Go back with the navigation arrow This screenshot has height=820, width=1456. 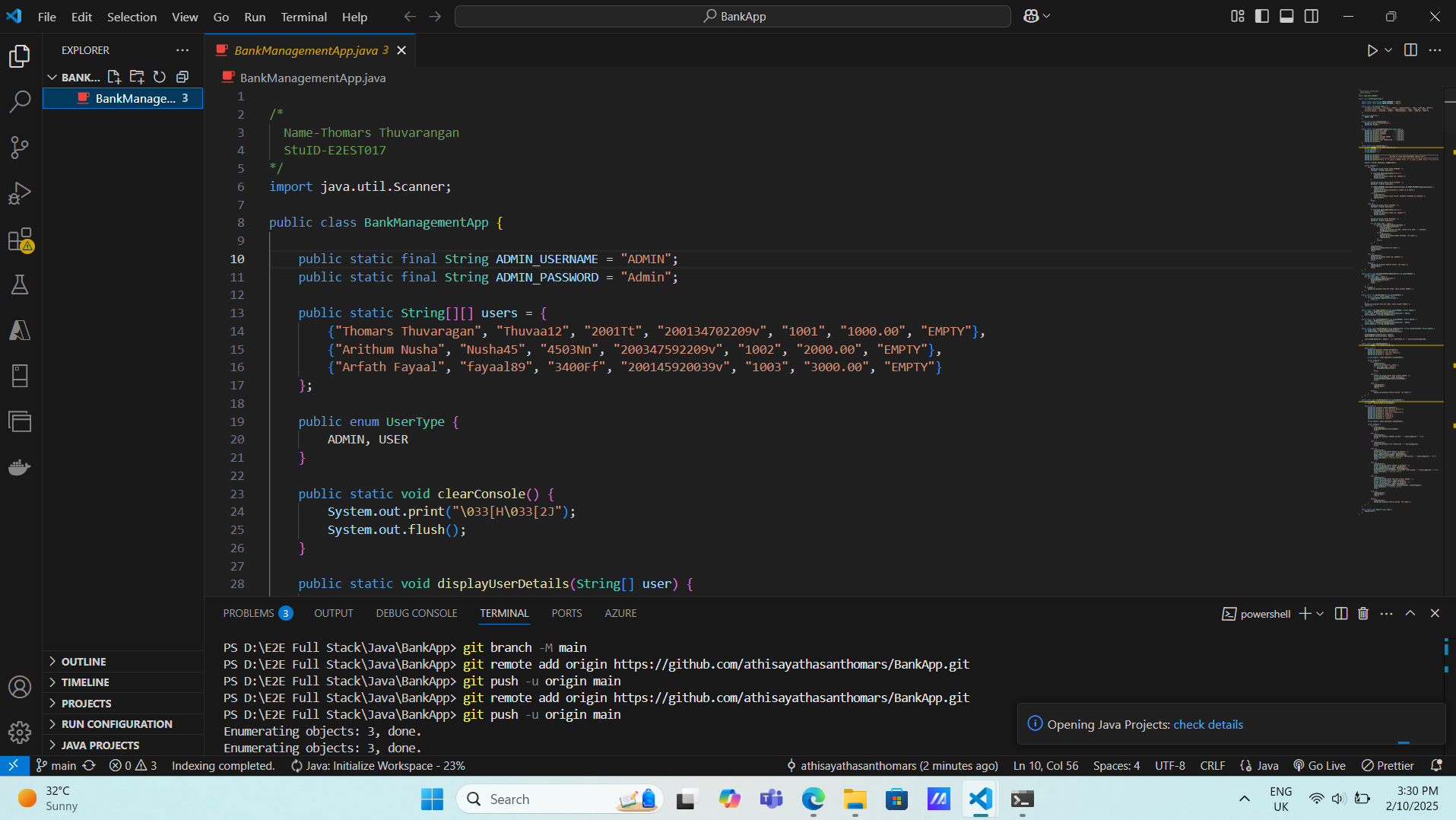(x=410, y=16)
